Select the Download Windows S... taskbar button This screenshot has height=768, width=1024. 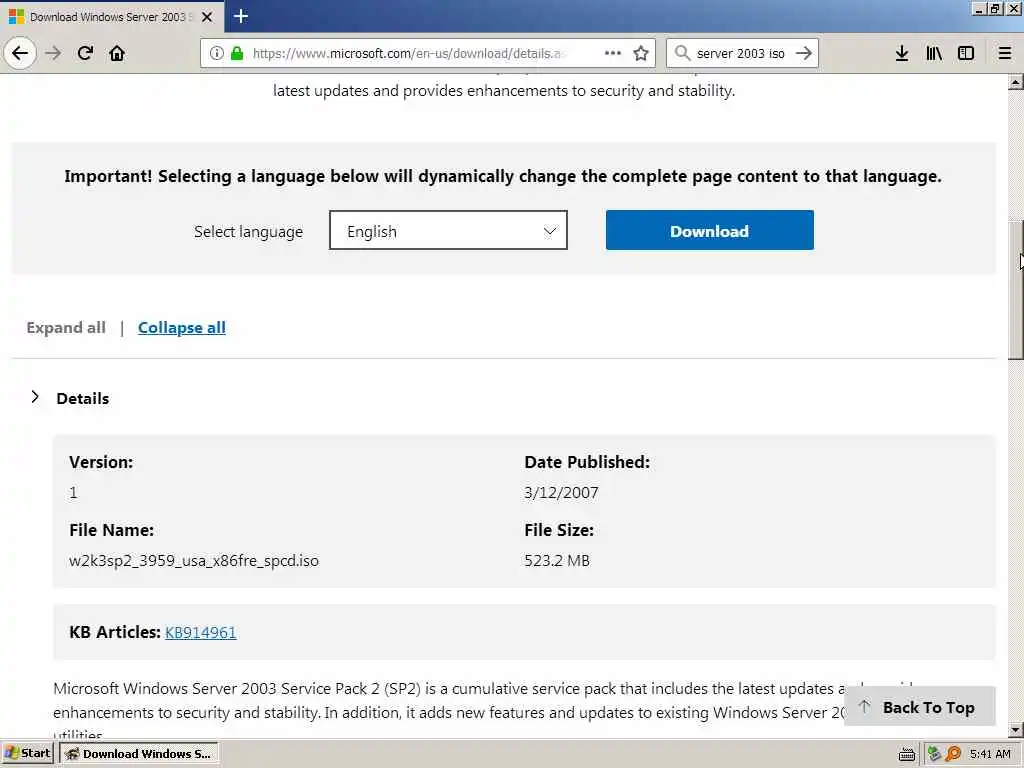[x=139, y=753]
